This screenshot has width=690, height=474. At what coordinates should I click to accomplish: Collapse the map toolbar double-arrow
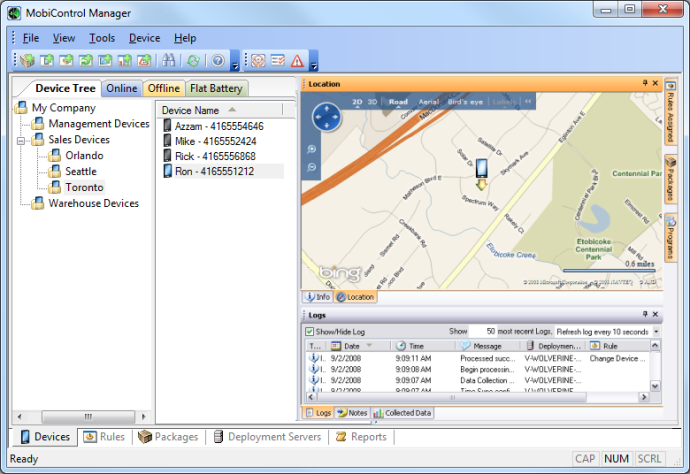pyautogui.click(x=528, y=102)
